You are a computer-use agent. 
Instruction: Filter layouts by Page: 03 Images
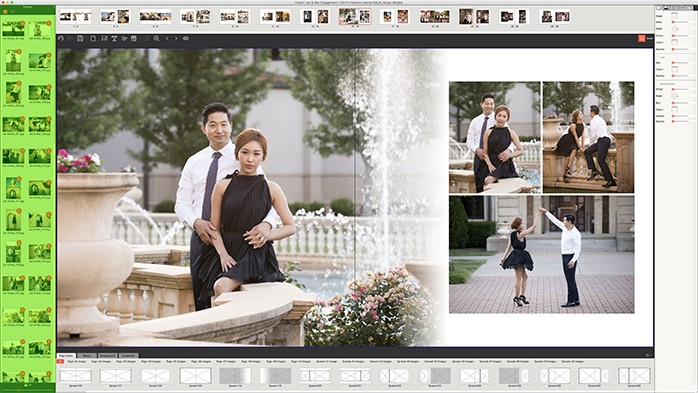click(x=126, y=361)
